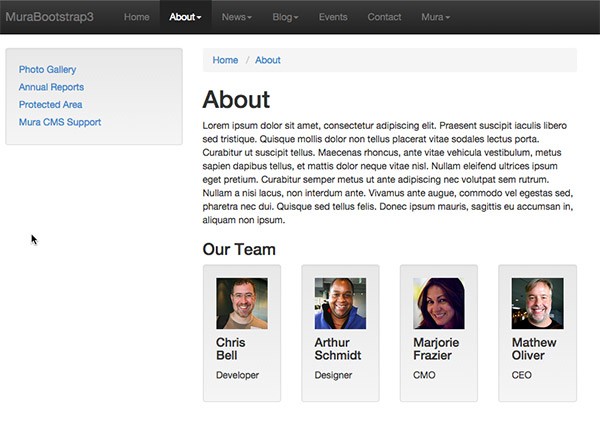600x429 pixels.
Task: Click the Designer job title text
Action: tap(333, 375)
